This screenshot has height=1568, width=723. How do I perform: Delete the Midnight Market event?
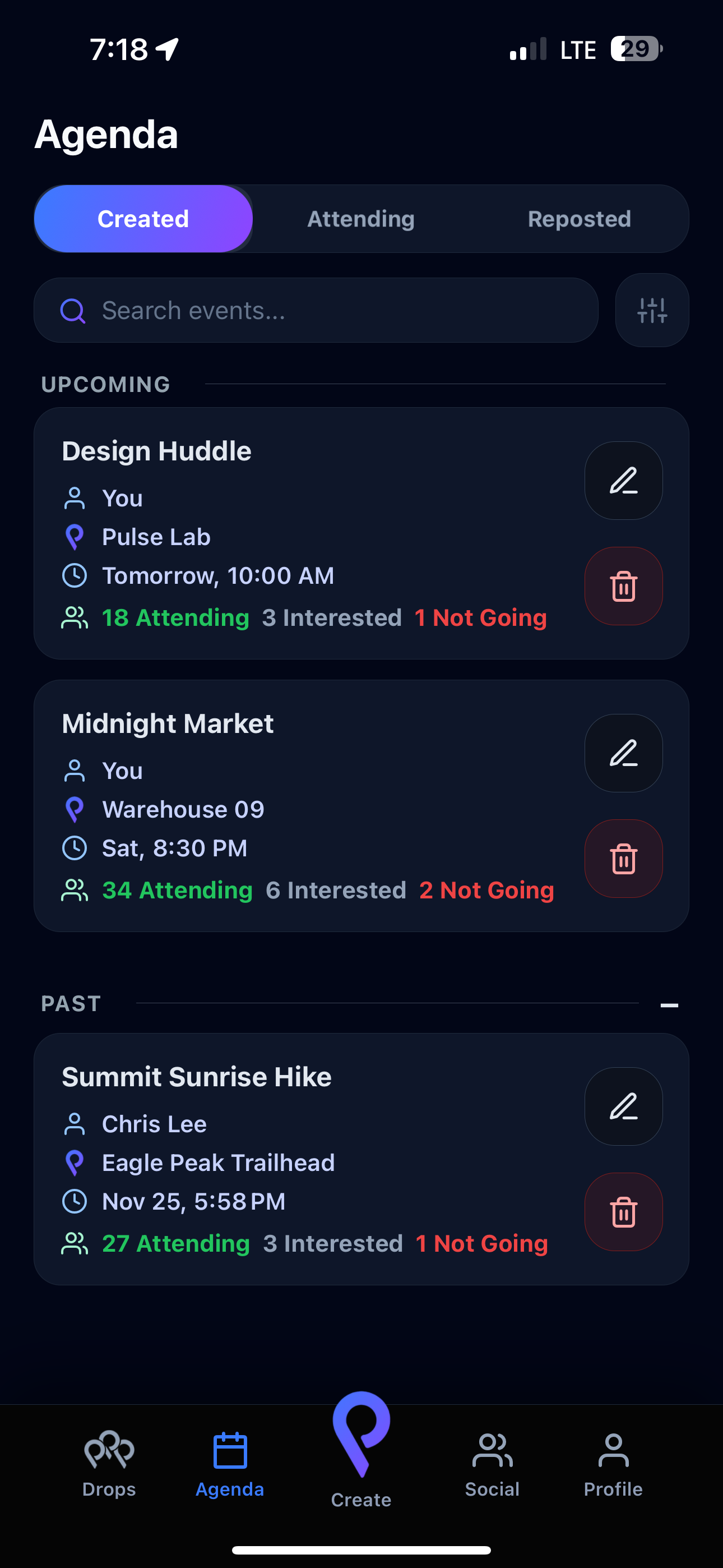pyautogui.click(x=623, y=859)
